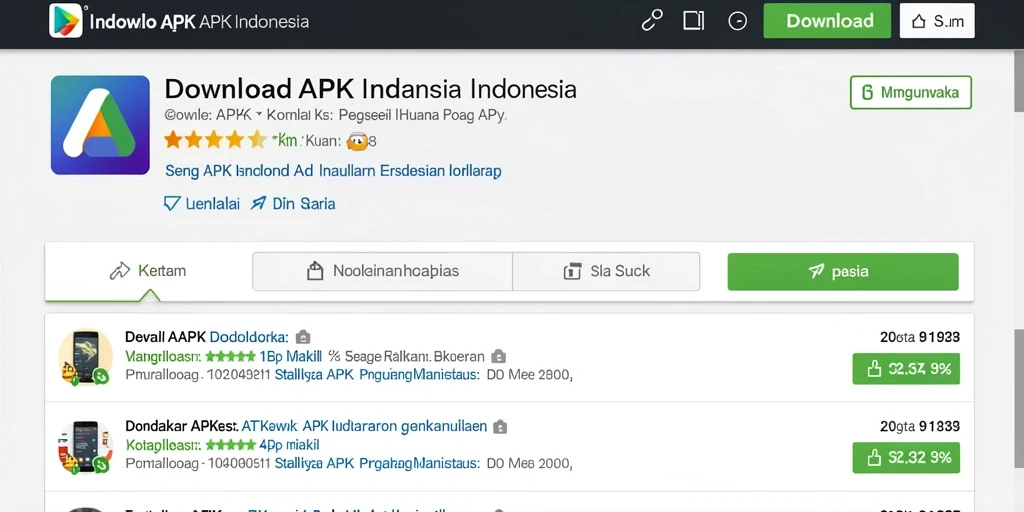Click the five-star rating row
The image size is (1024, 512).
click(215, 140)
